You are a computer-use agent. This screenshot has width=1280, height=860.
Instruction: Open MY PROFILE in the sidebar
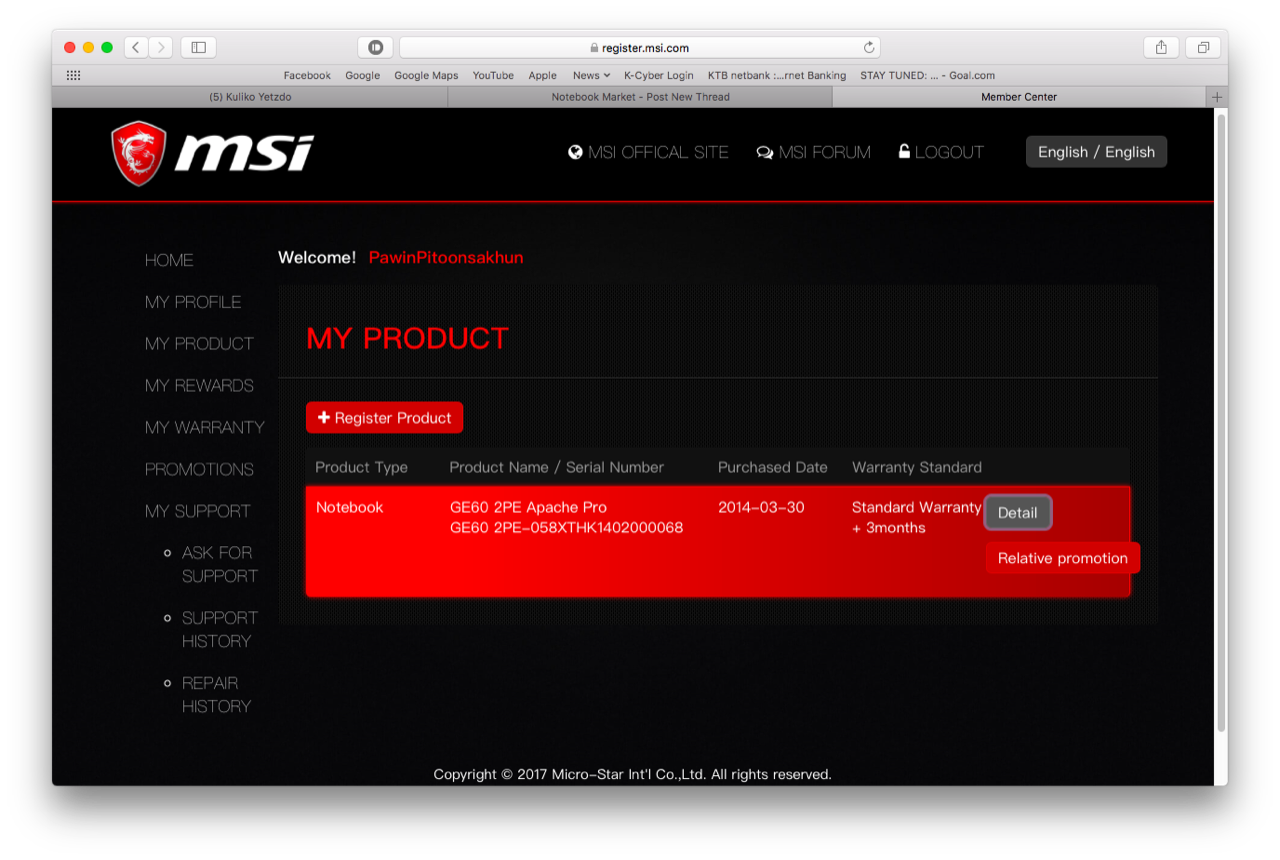[193, 302]
